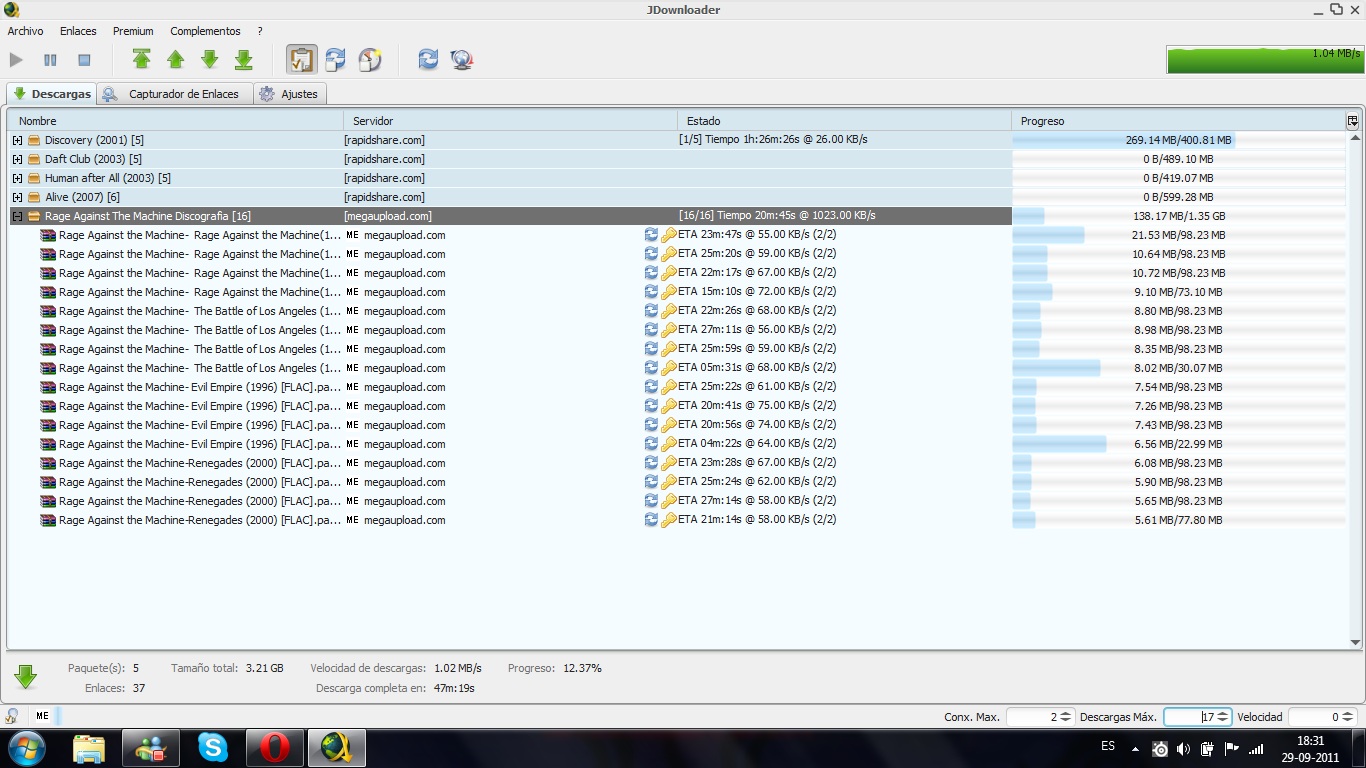1366x768 pixels.
Task: Expand the Discovery (2001) package
Action: [17, 141]
